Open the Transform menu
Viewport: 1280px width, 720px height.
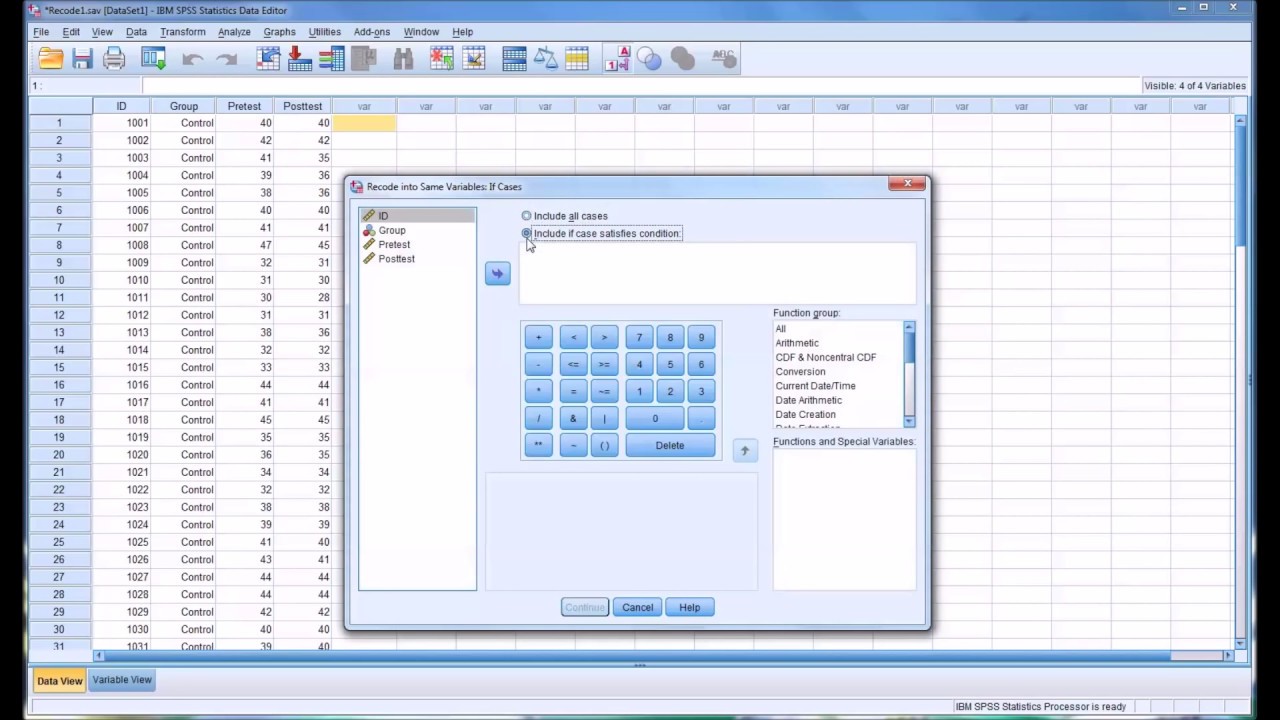(182, 32)
